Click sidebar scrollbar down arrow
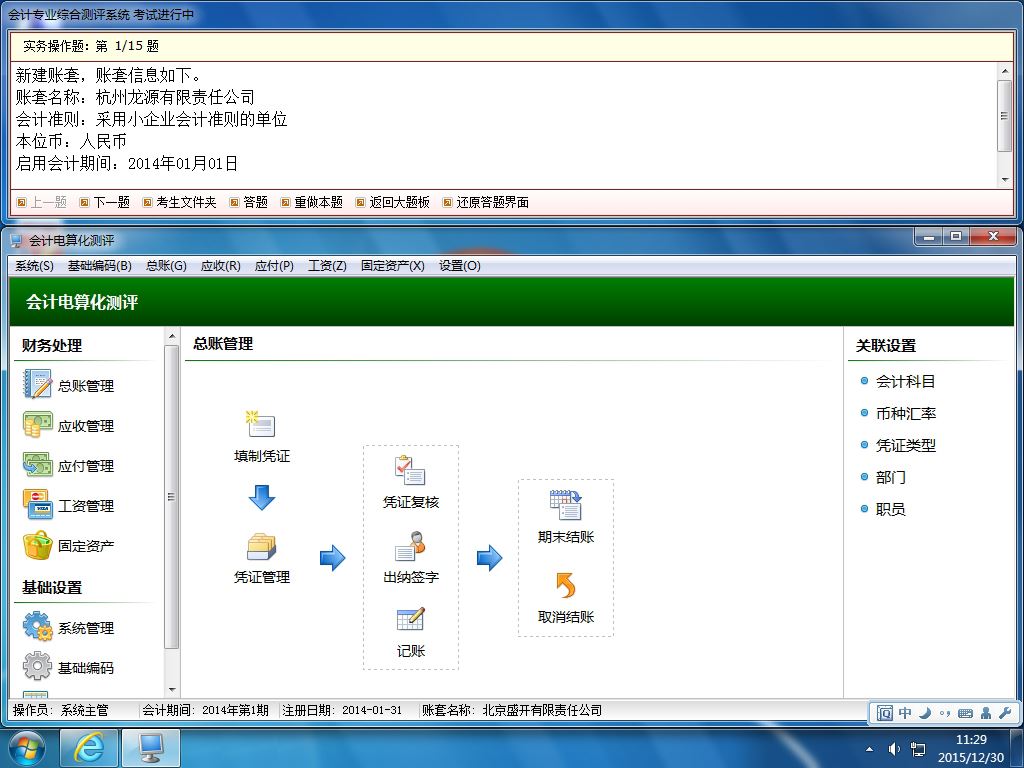Viewport: 1024px width, 768px height. pos(172,690)
